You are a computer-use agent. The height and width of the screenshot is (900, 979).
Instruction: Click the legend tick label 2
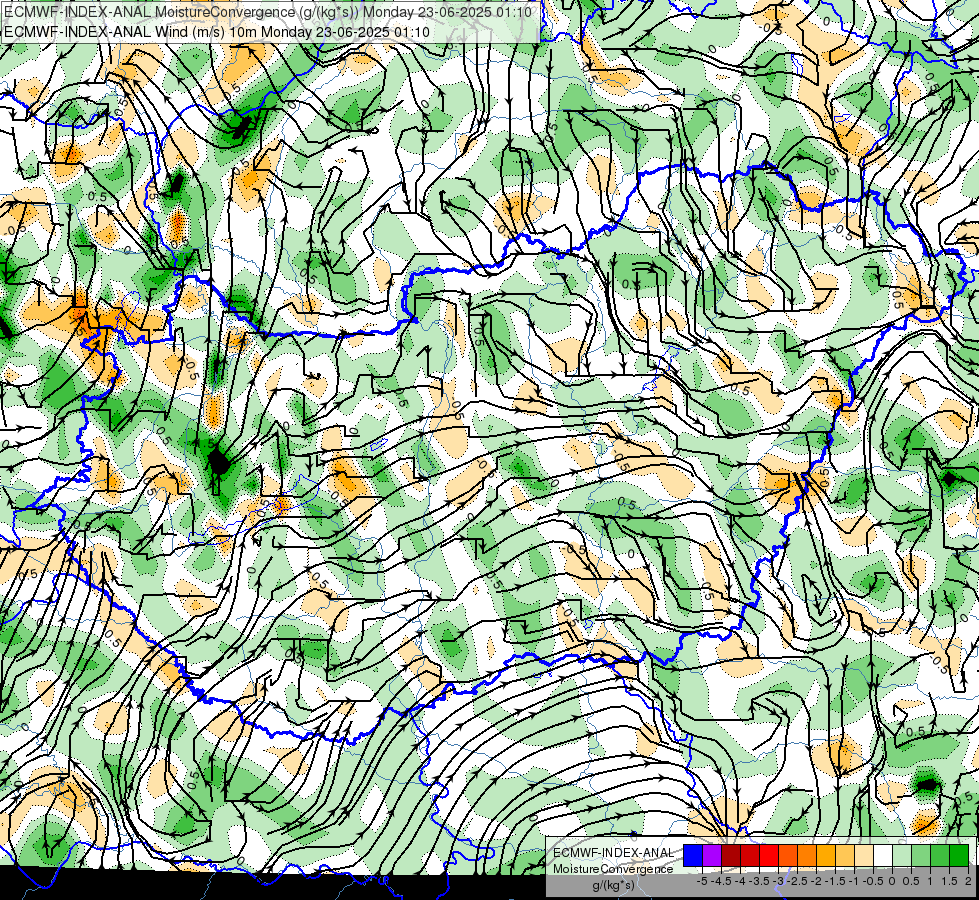pos(968,881)
